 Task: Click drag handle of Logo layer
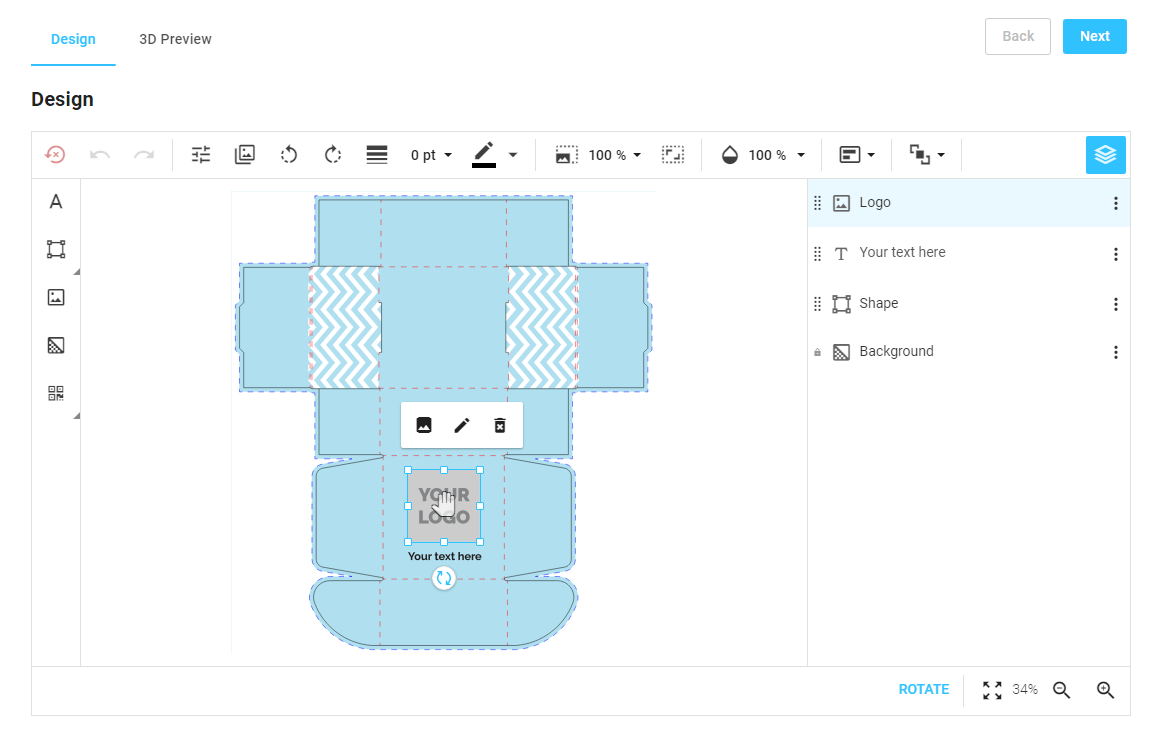click(817, 203)
